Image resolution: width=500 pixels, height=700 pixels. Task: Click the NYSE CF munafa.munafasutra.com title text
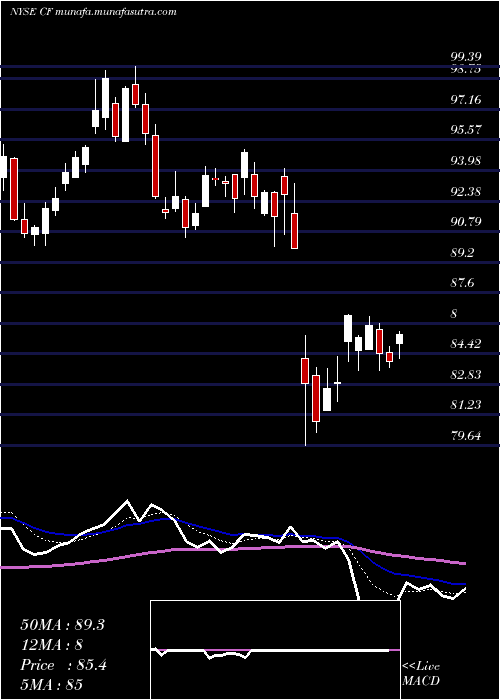click(93, 12)
